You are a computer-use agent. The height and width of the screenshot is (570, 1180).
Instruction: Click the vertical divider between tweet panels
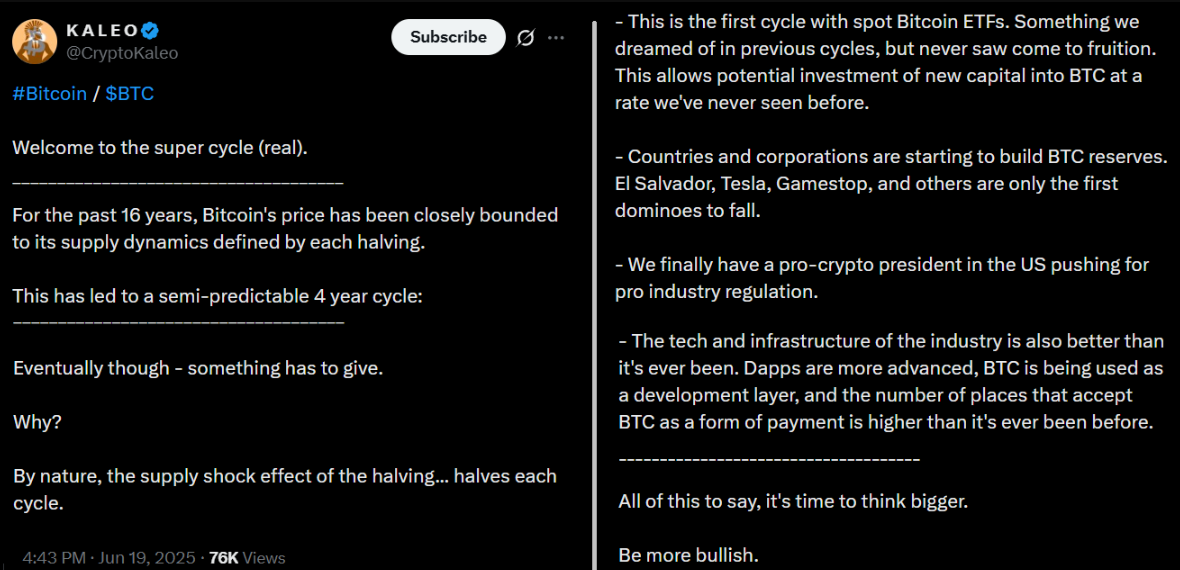(x=596, y=295)
